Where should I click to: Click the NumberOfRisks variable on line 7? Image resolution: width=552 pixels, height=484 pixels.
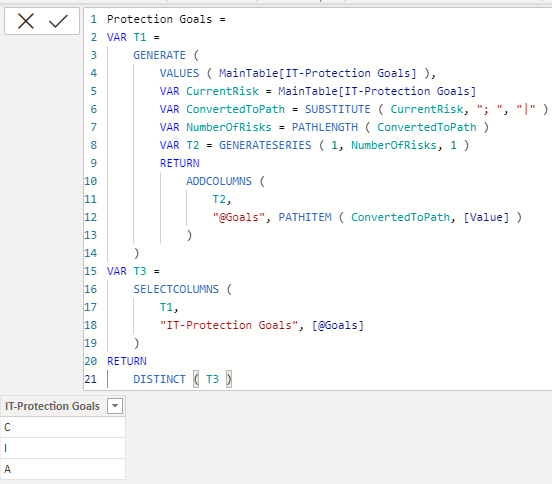tap(229, 127)
